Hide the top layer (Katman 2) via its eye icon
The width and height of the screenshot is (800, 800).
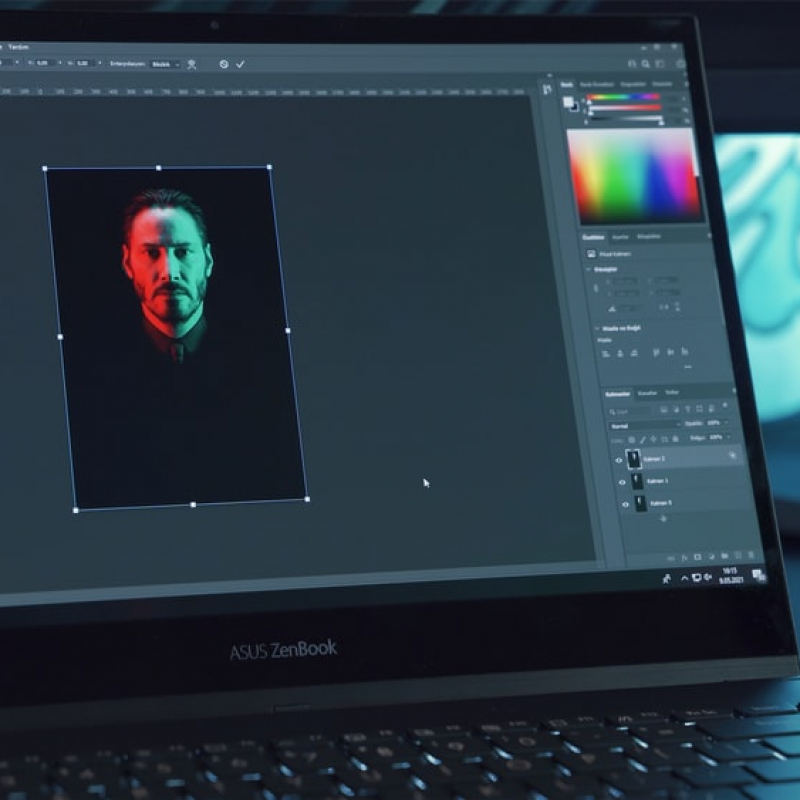[x=619, y=460]
